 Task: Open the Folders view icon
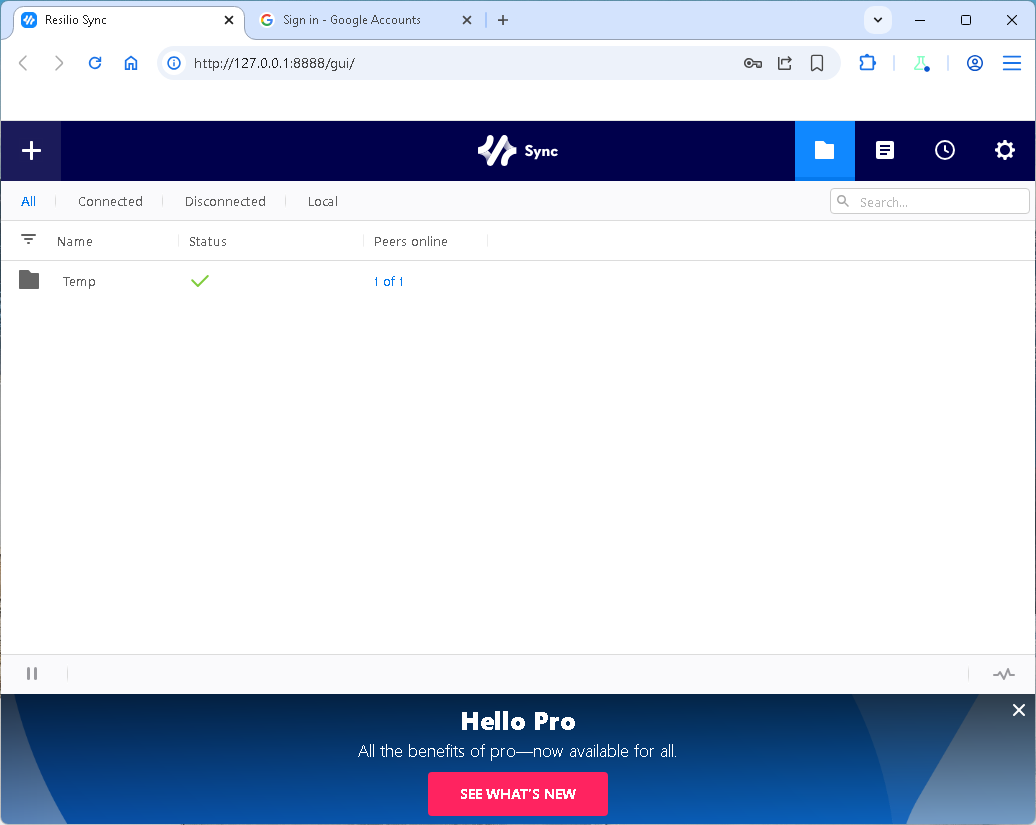pyautogui.click(x=824, y=151)
